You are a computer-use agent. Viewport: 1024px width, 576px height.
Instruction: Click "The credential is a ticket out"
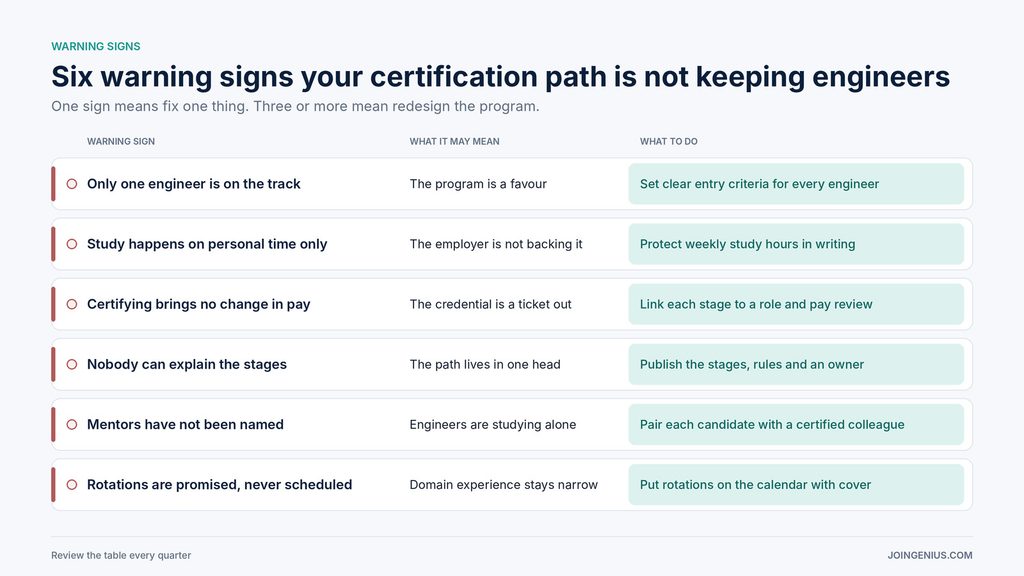(490, 304)
